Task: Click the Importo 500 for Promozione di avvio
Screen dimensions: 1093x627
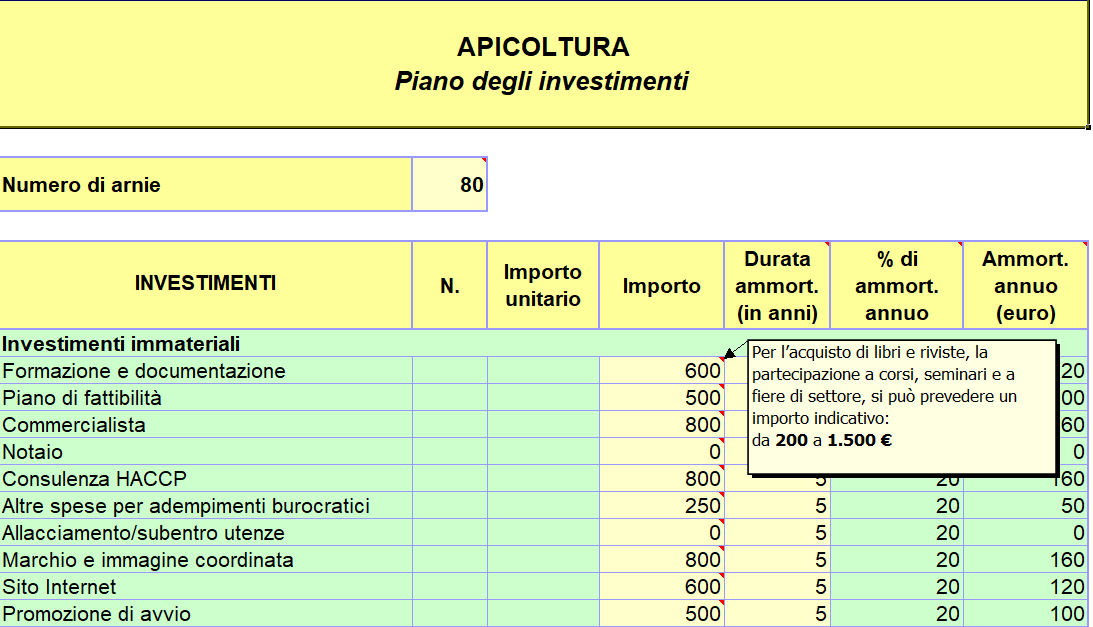Action: [x=662, y=614]
